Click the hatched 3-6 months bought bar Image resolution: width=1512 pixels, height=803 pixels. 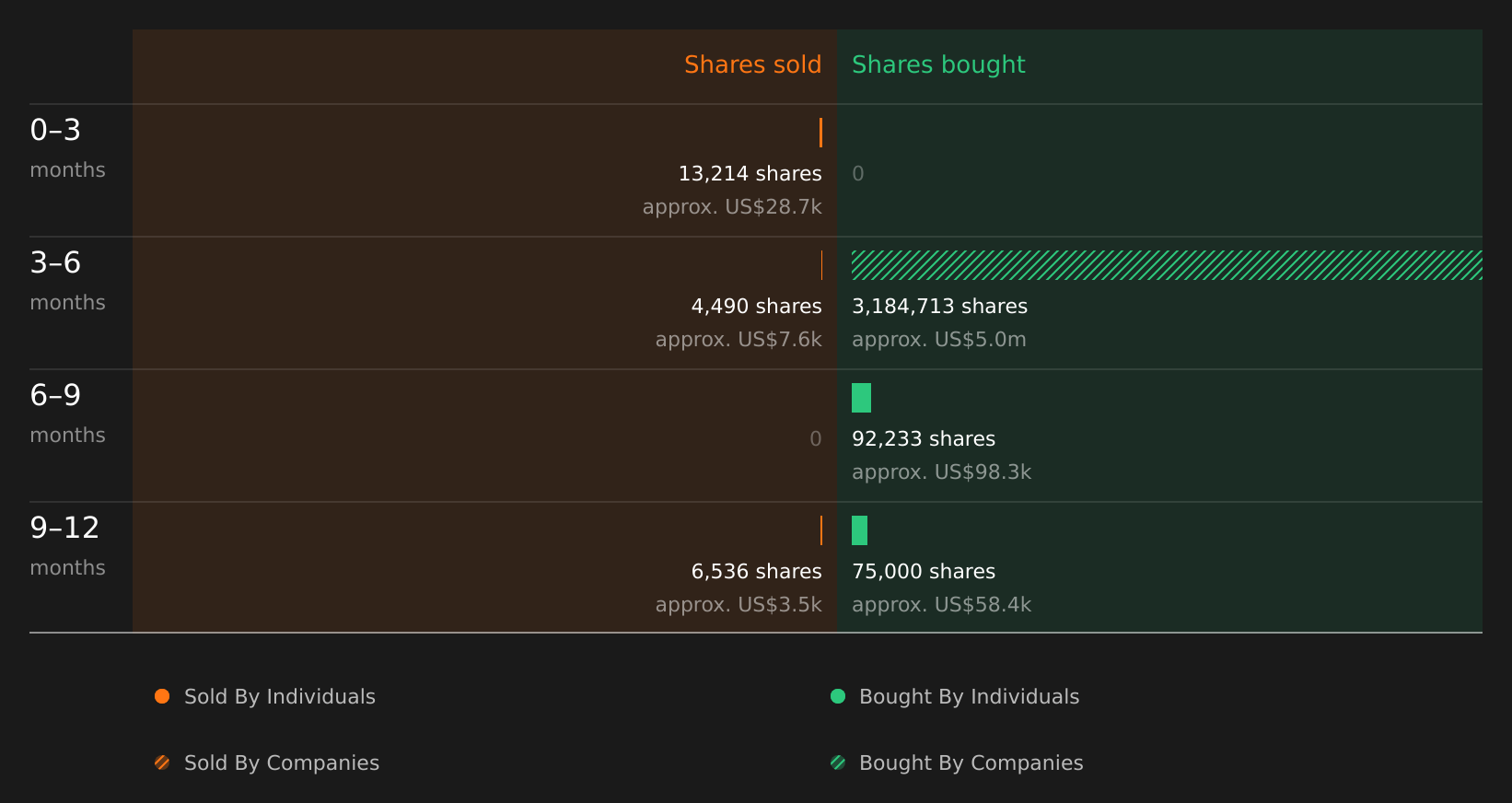[1167, 265]
